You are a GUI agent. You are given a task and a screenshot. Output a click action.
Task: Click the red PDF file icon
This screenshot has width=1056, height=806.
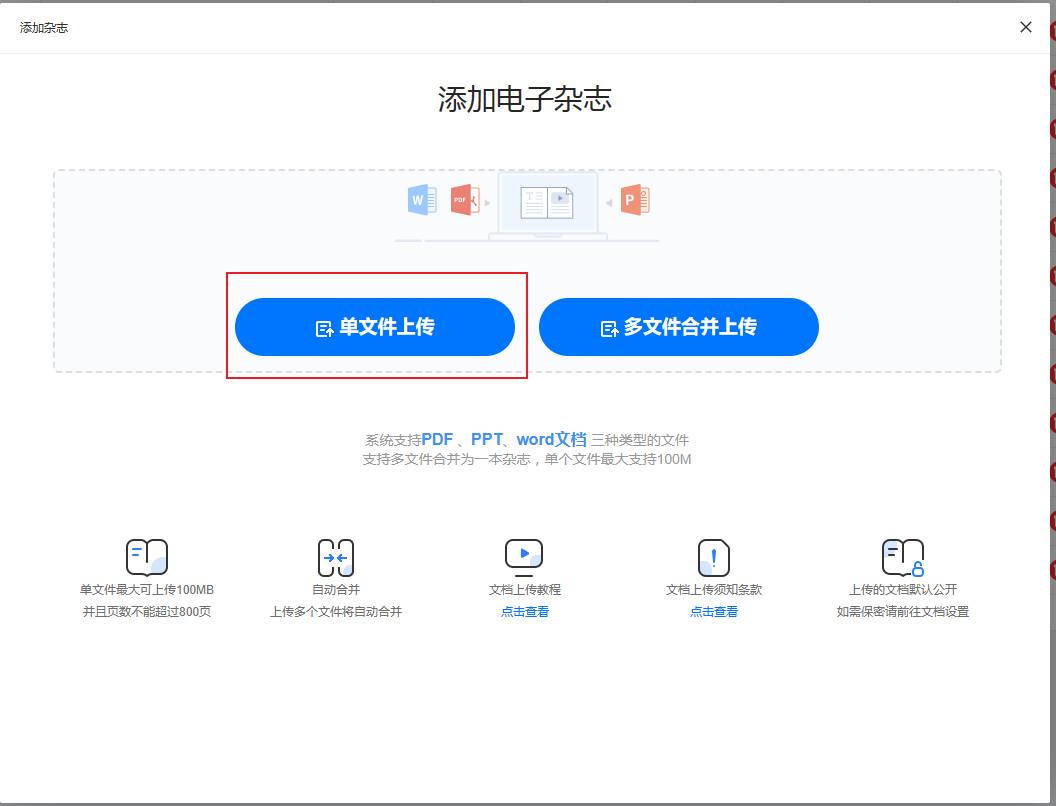464,200
